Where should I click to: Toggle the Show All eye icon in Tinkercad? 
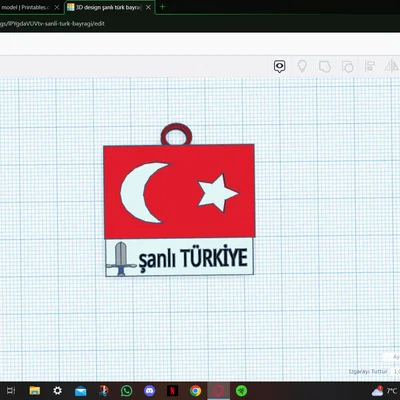click(279, 66)
